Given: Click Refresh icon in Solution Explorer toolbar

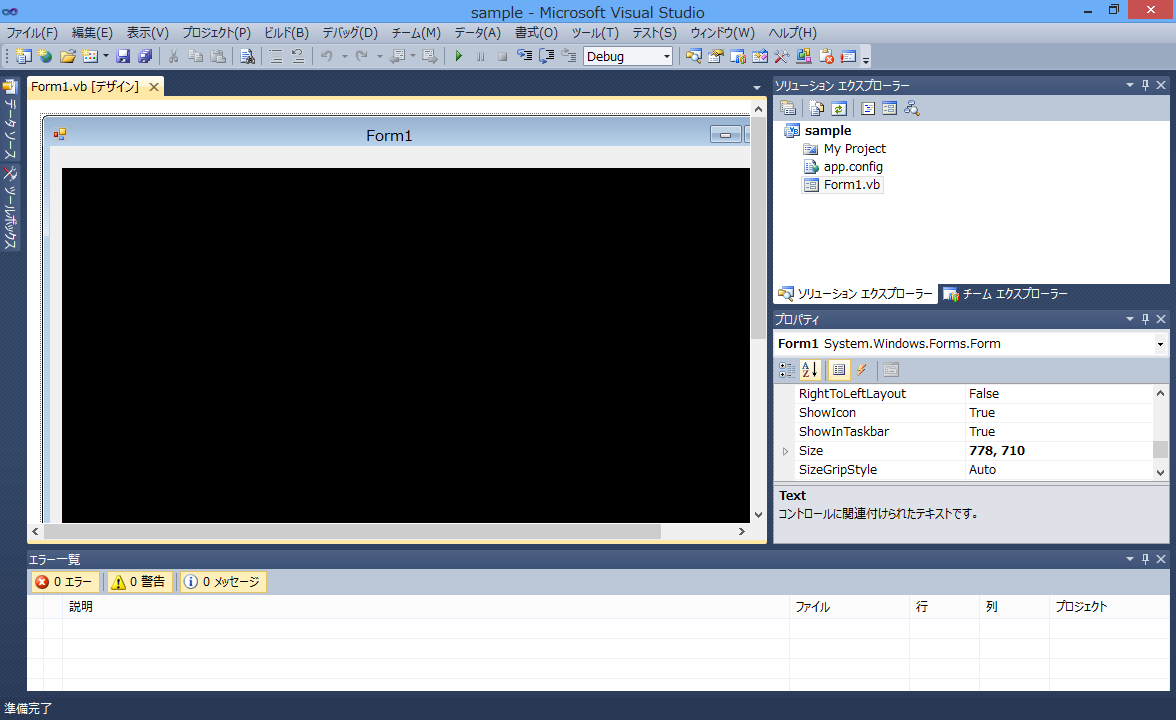Looking at the screenshot, I should coord(839,108).
